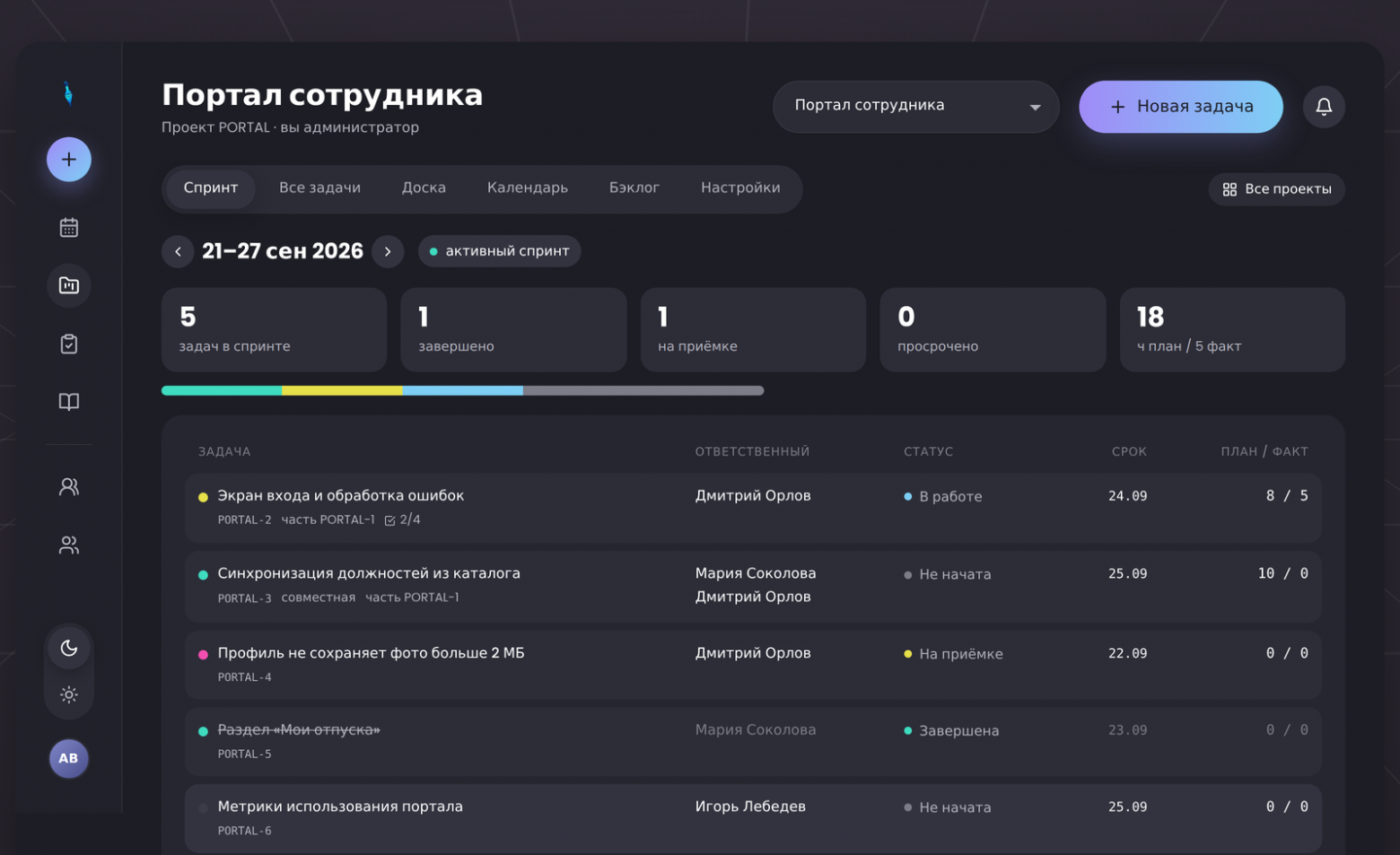Click plan/fact value 8 / 5
1400x855 pixels.
coord(1287,496)
